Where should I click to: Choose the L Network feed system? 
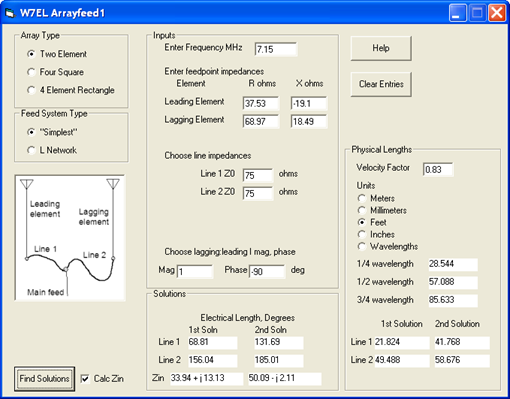(52, 150)
